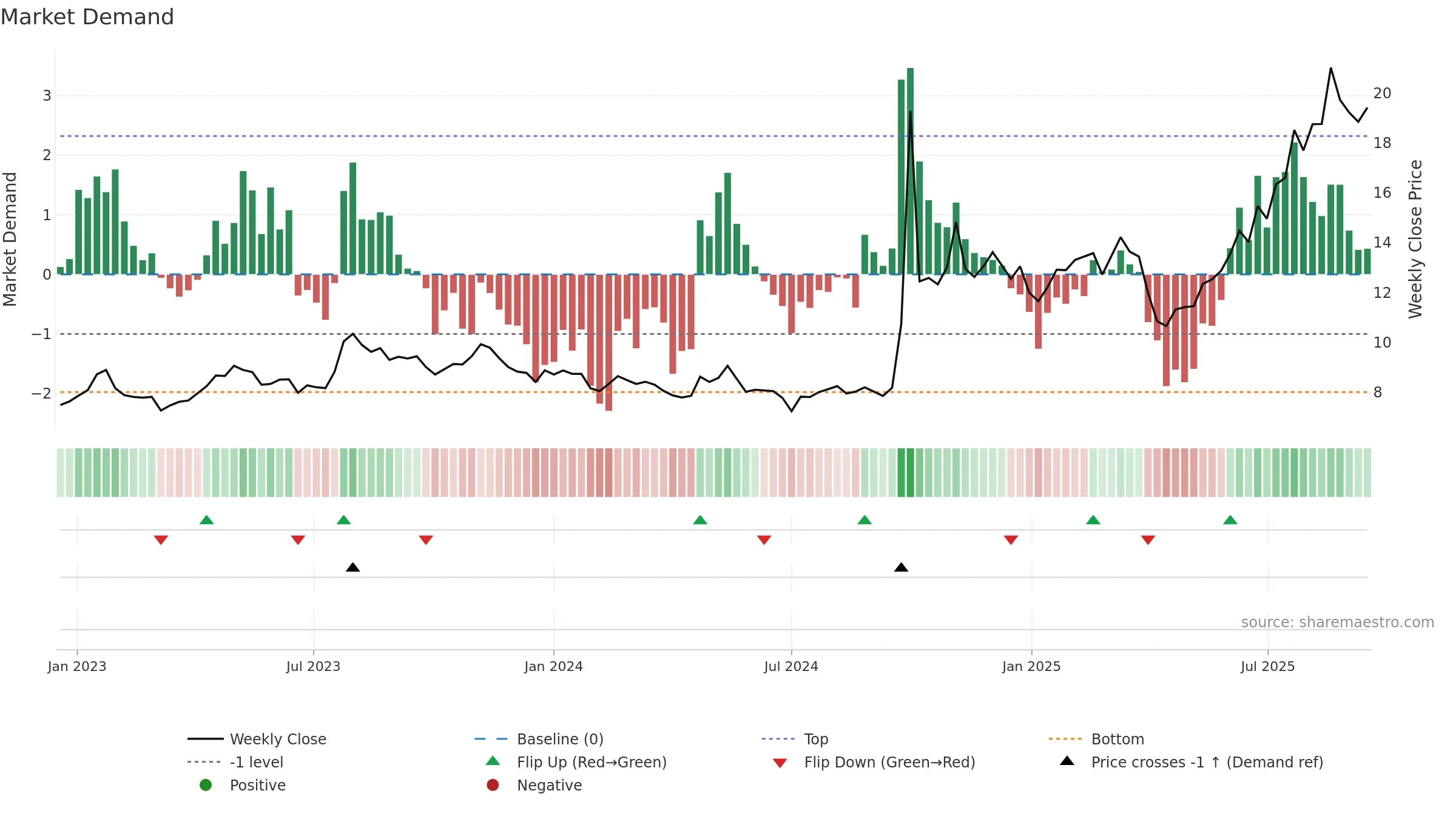Image resolution: width=1456 pixels, height=819 pixels.
Task: Toggle the Flip Down (Green→Red) legend label
Action: (x=890, y=762)
